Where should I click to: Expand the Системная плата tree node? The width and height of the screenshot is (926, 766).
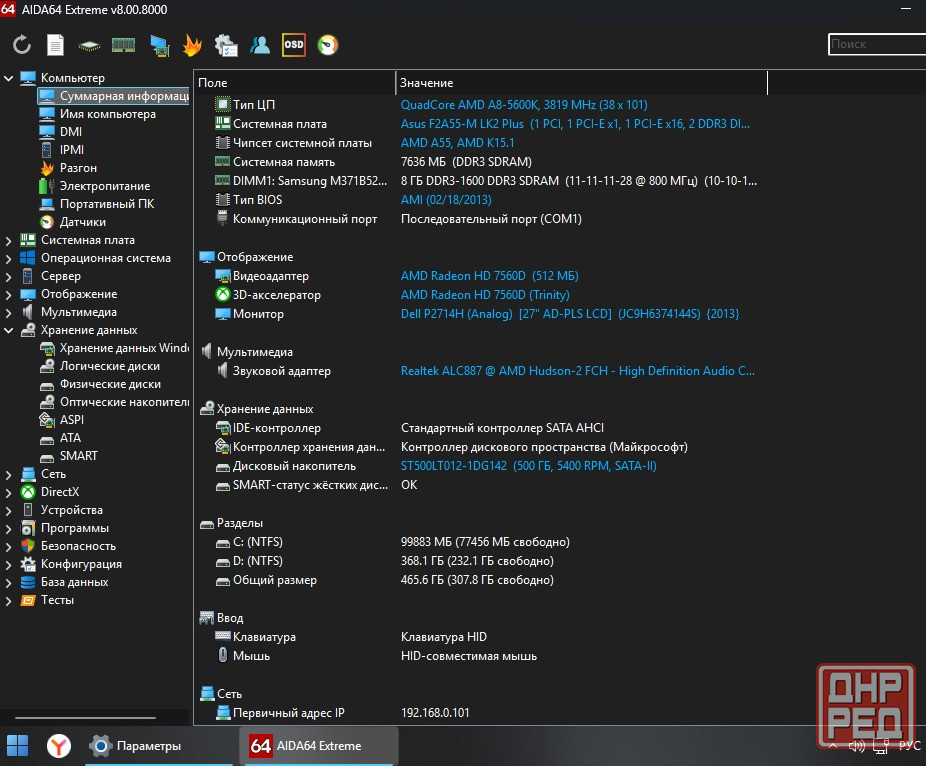click(9, 240)
